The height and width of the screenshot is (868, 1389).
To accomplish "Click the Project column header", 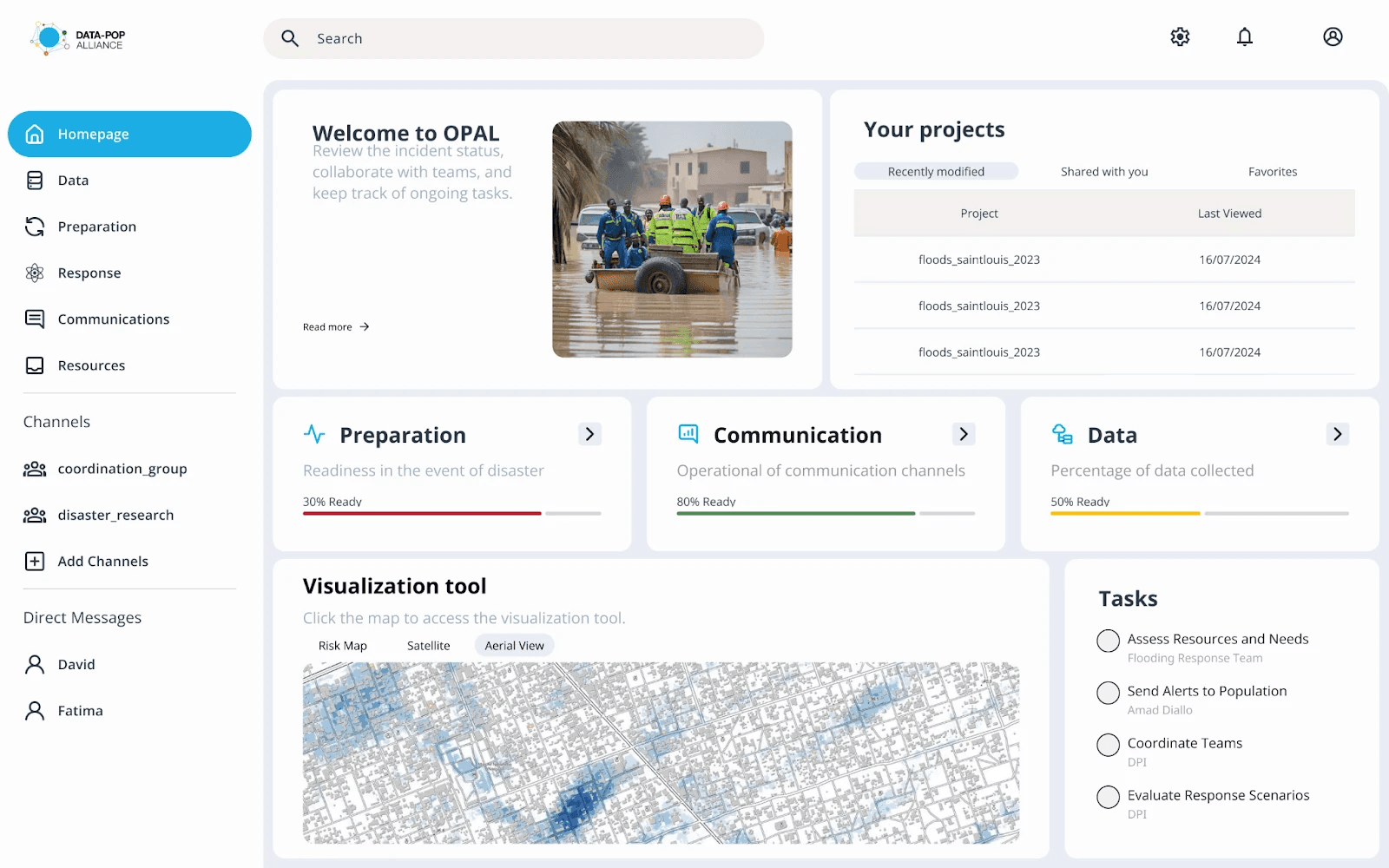I will [x=979, y=213].
